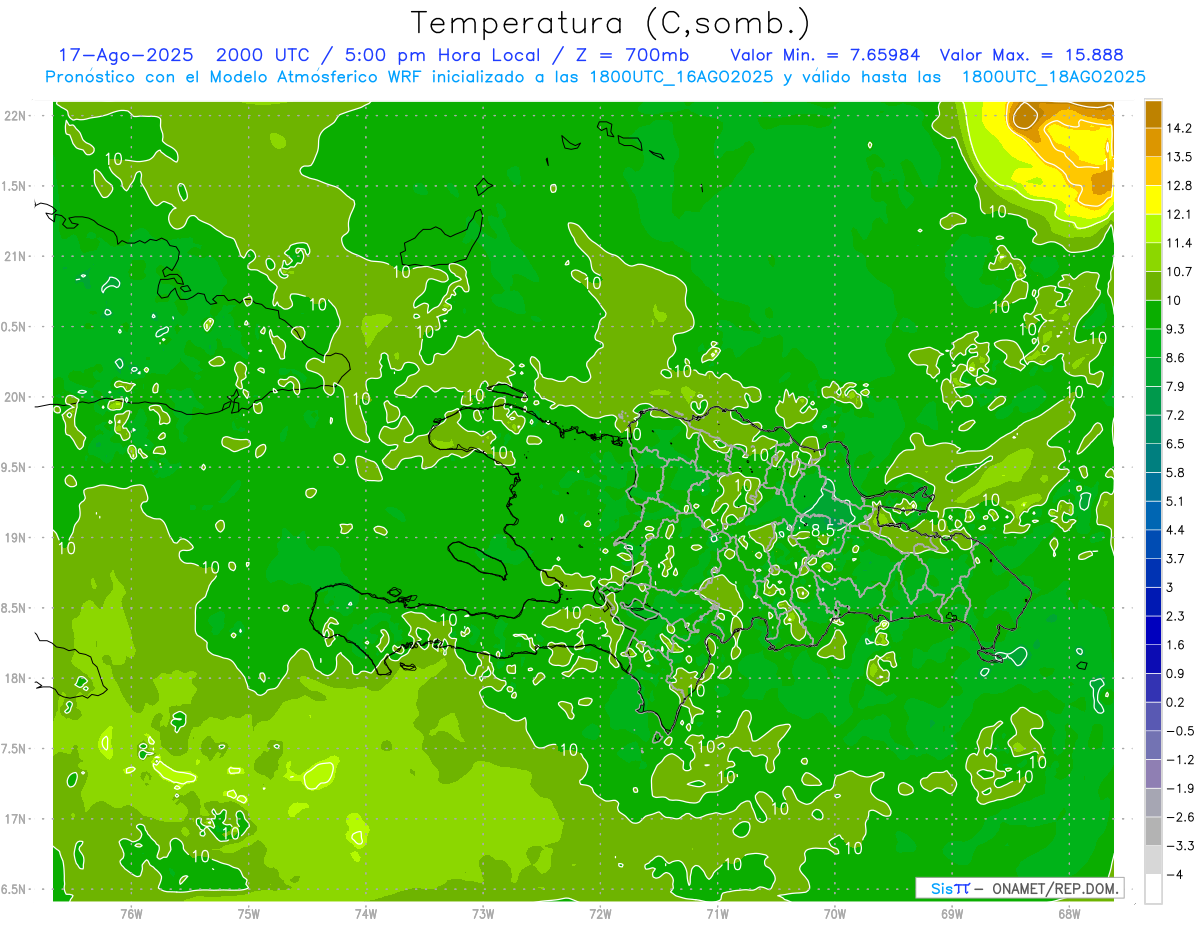1200x927 pixels.
Task: Click the '75W' longitude axis label
Action: point(249,914)
